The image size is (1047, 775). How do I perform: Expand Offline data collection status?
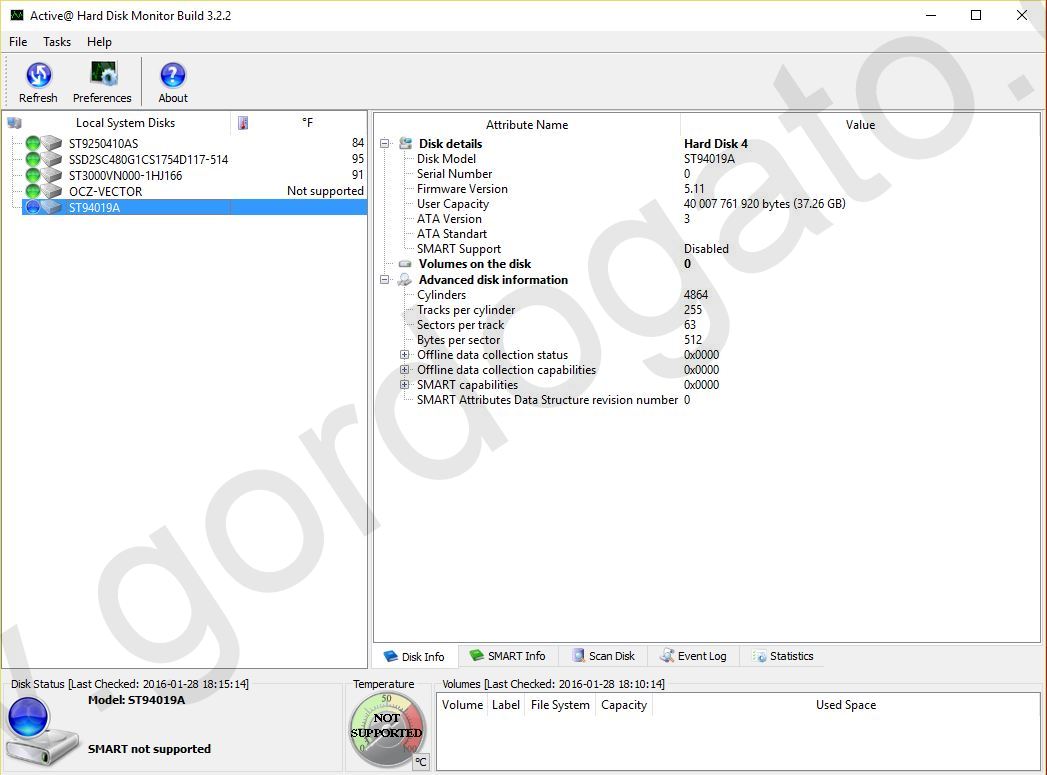pyautogui.click(x=405, y=355)
